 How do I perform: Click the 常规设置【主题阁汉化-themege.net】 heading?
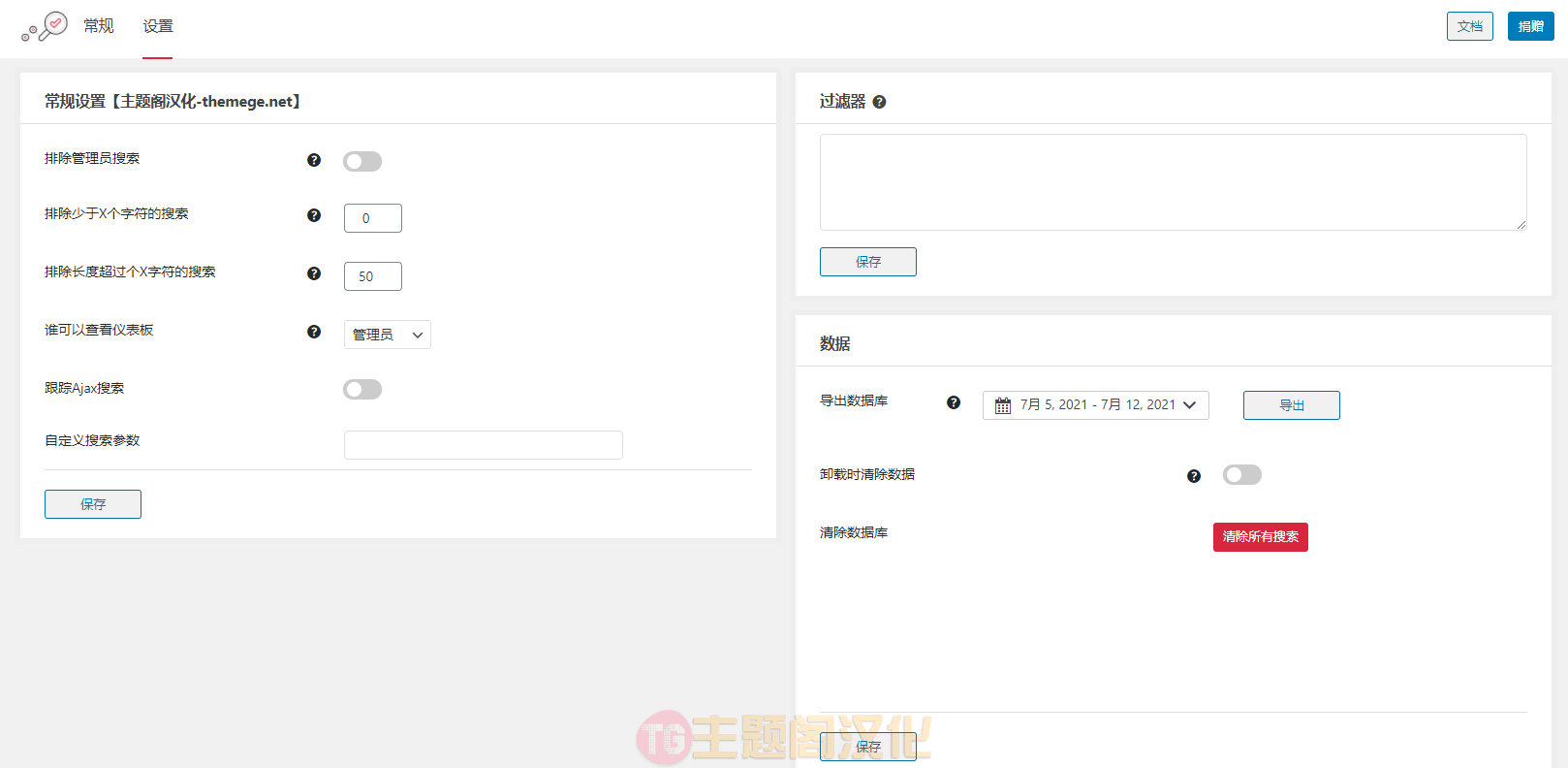click(172, 101)
